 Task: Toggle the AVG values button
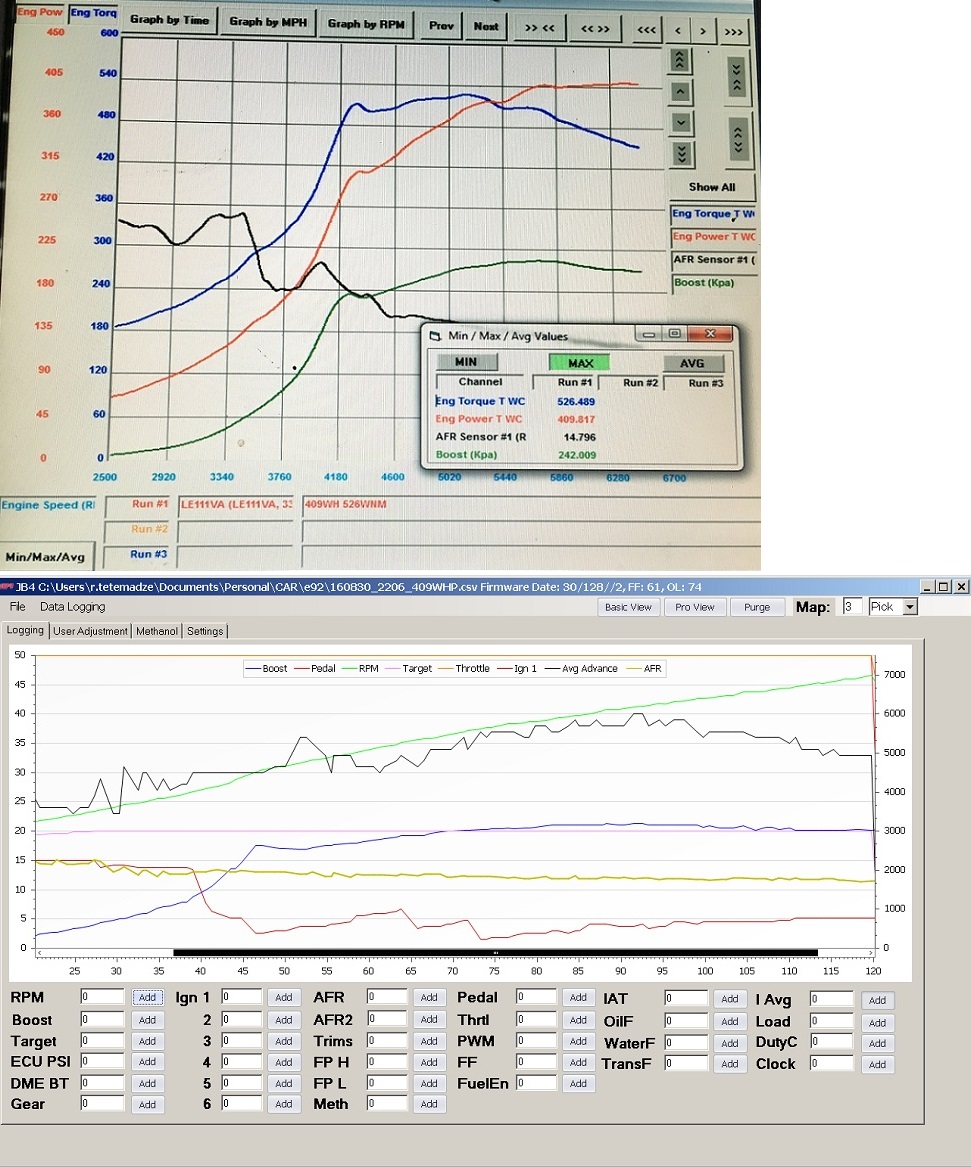pos(693,363)
